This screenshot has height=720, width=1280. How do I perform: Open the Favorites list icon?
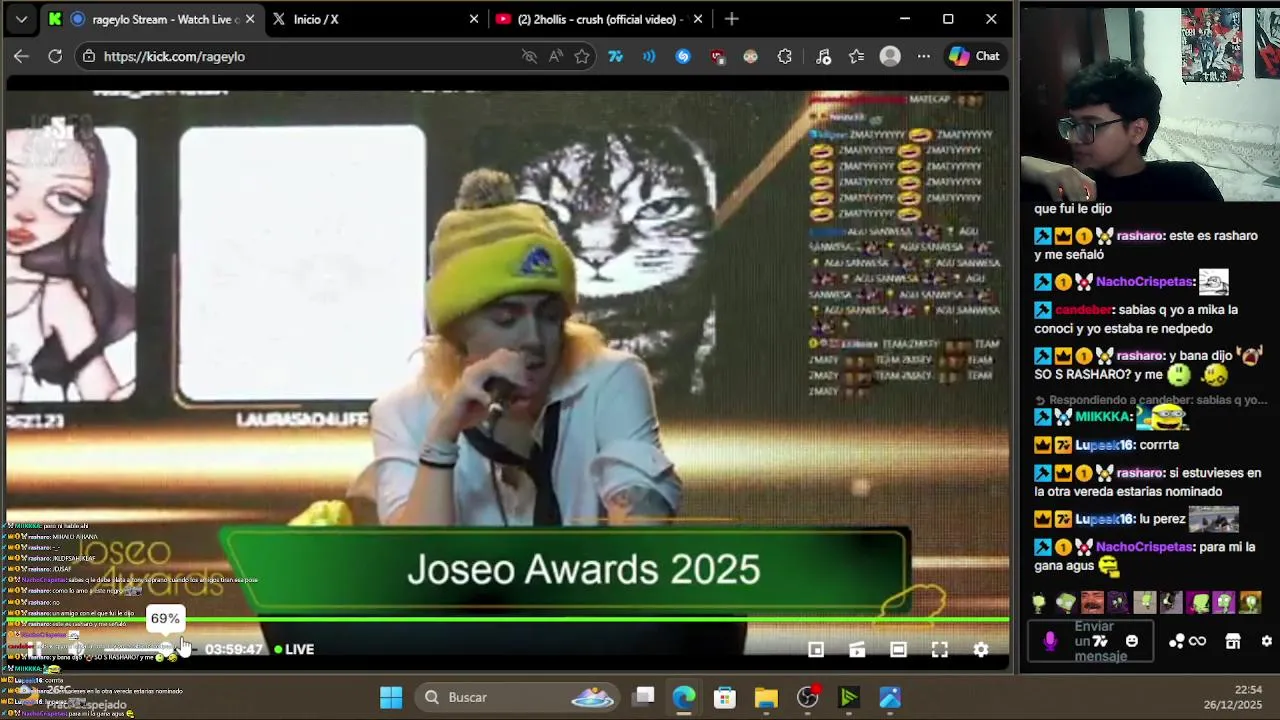pos(857,56)
